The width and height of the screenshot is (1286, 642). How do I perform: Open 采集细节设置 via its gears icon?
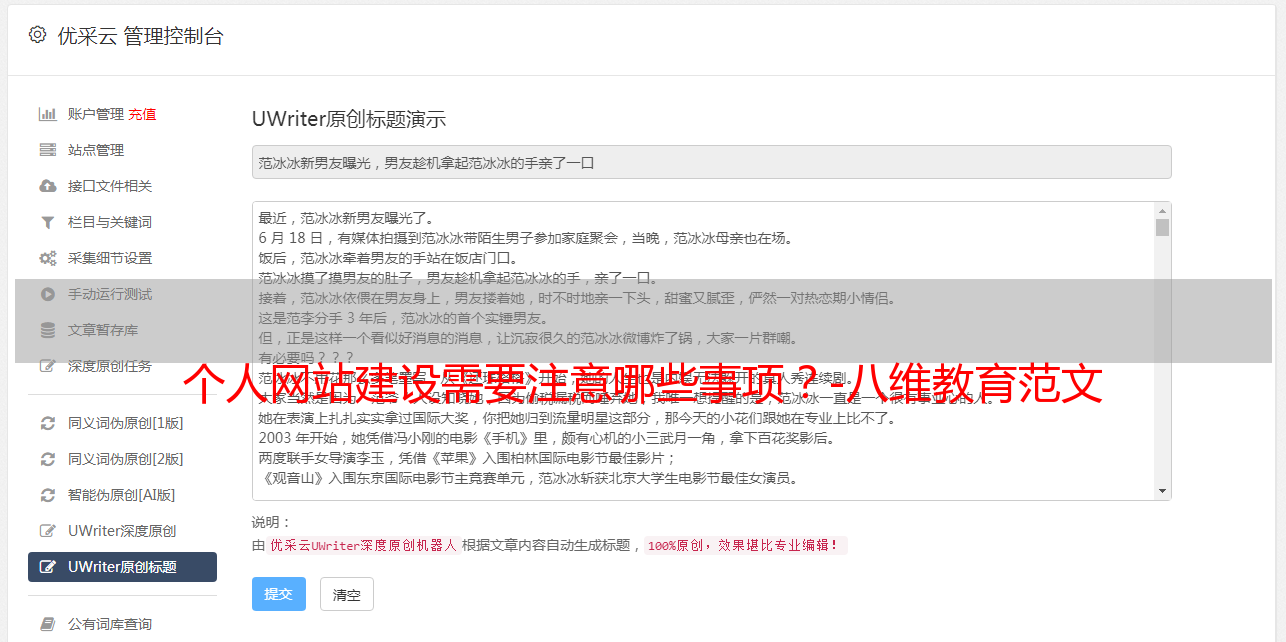(47, 258)
